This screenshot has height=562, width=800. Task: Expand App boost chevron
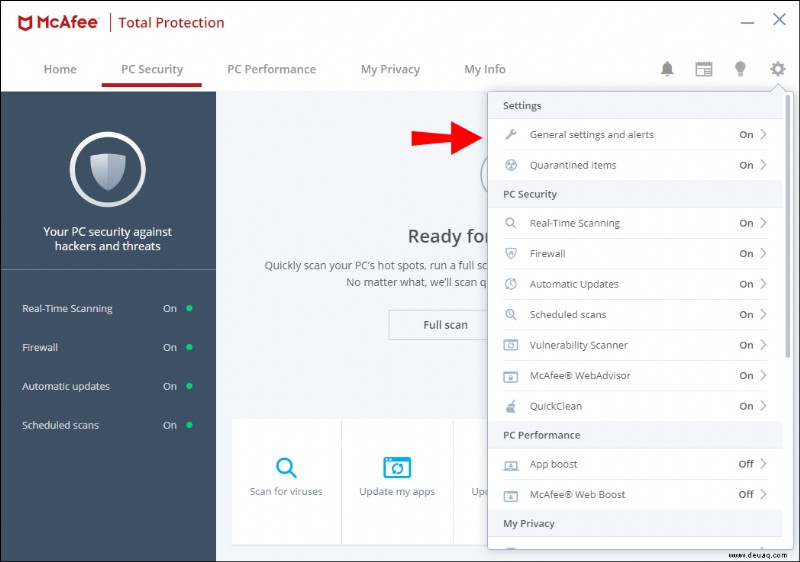coord(763,464)
